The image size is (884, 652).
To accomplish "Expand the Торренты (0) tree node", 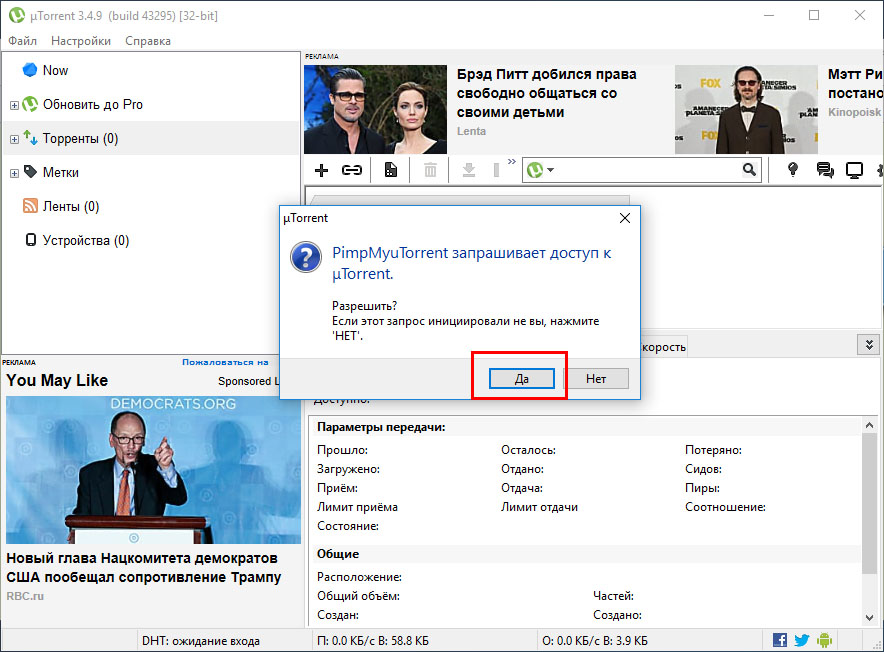I will point(14,139).
